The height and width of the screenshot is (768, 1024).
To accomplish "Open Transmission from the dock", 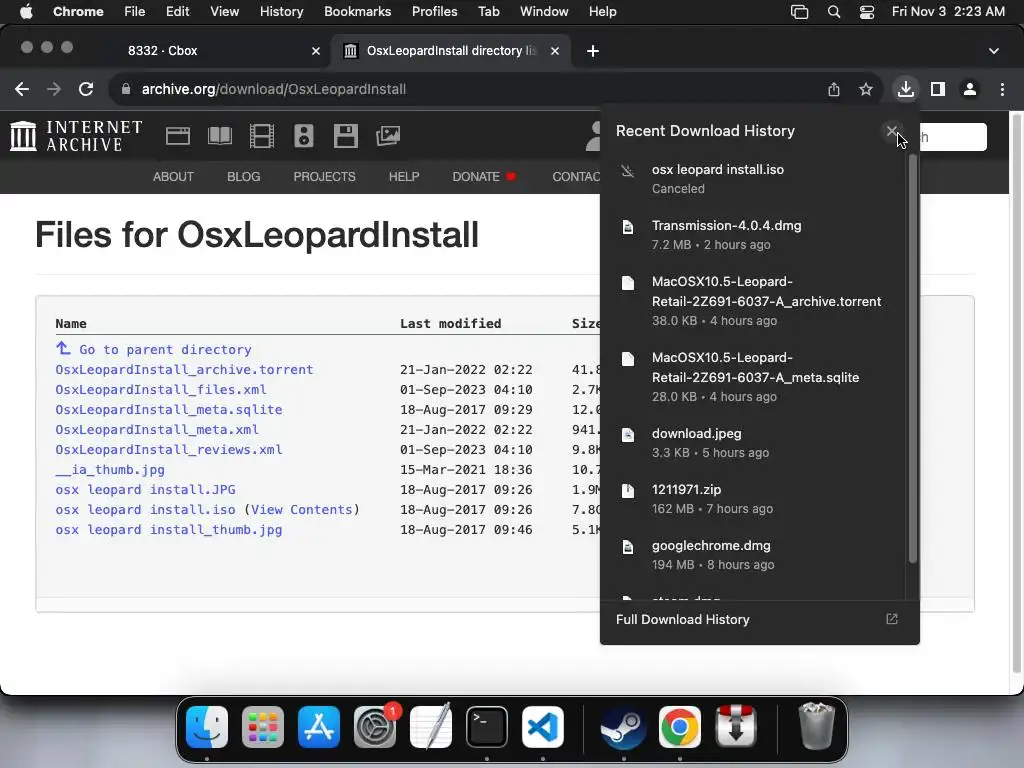I will point(736,727).
